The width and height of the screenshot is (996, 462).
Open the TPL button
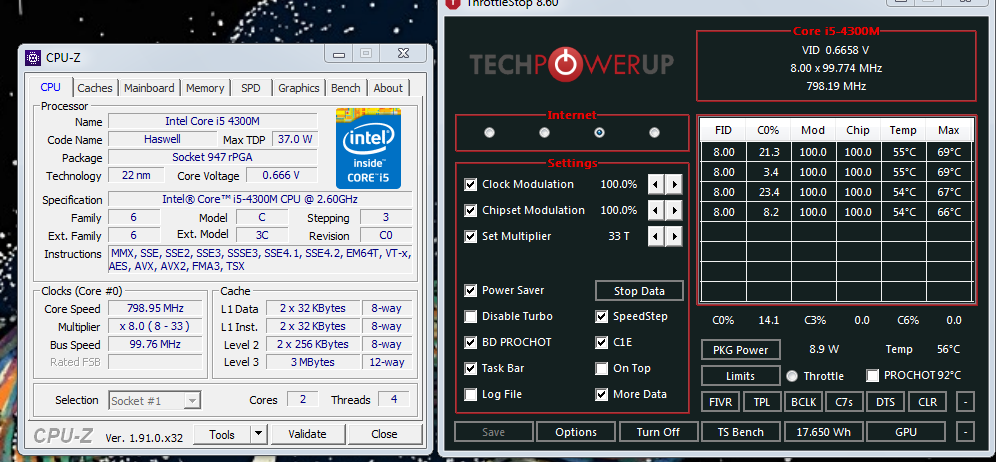(762, 402)
